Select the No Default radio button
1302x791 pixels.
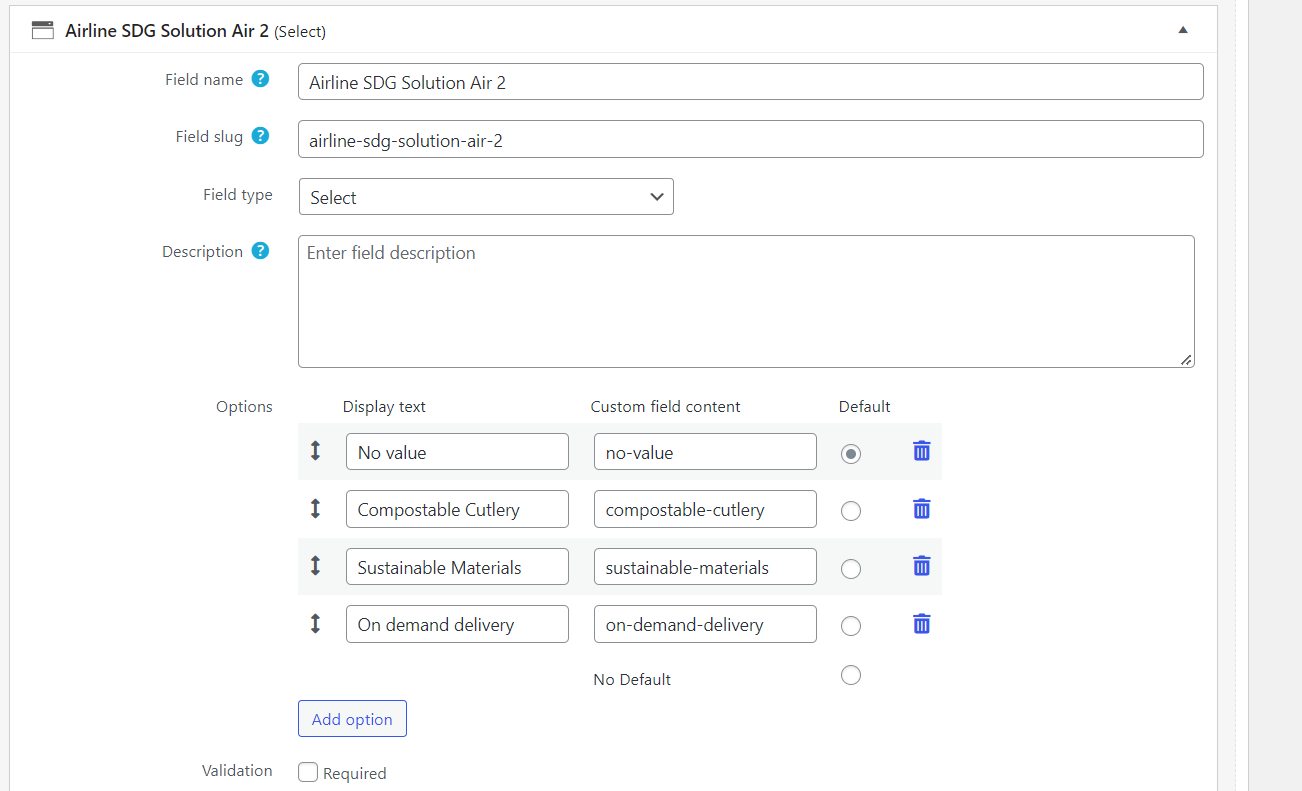coord(851,675)
